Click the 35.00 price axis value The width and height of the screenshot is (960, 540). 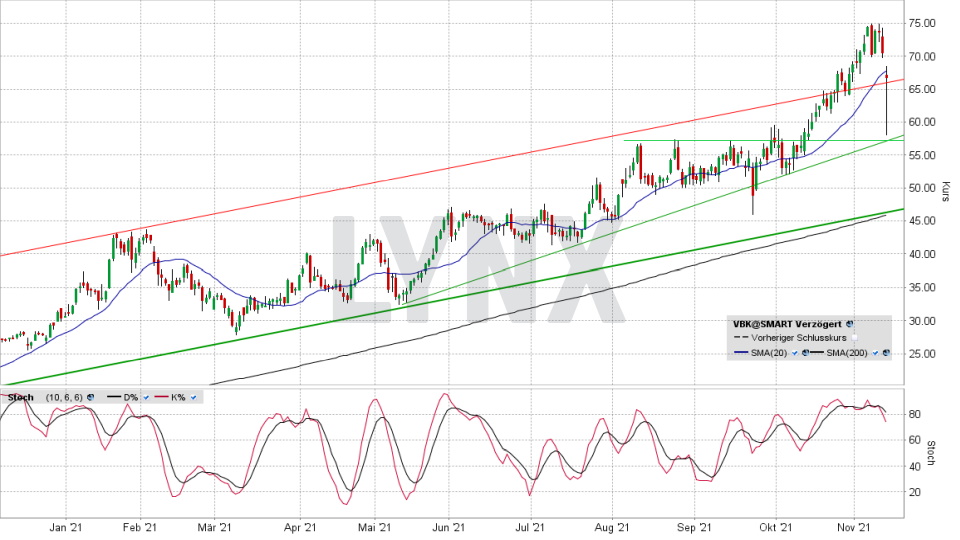pyautogui.click(x=923, y=287)
